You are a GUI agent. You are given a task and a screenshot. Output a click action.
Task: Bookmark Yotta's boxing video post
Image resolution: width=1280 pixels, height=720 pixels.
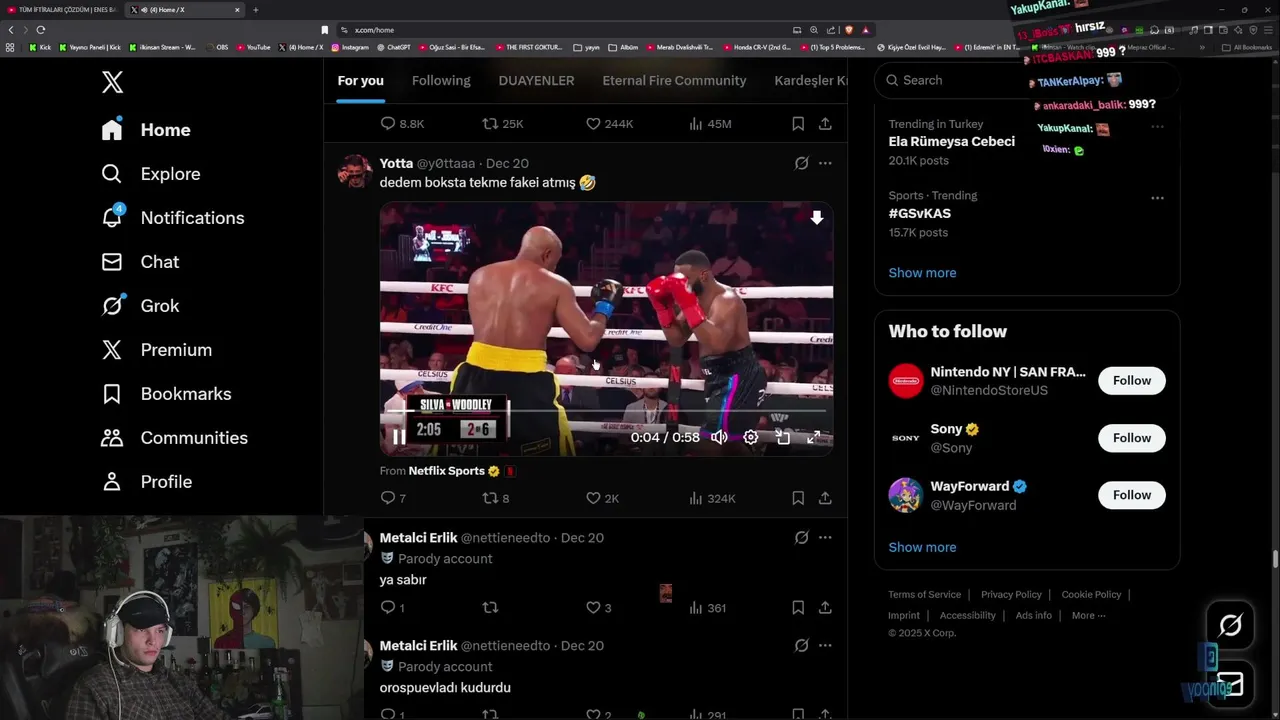(x=798, y=498)
